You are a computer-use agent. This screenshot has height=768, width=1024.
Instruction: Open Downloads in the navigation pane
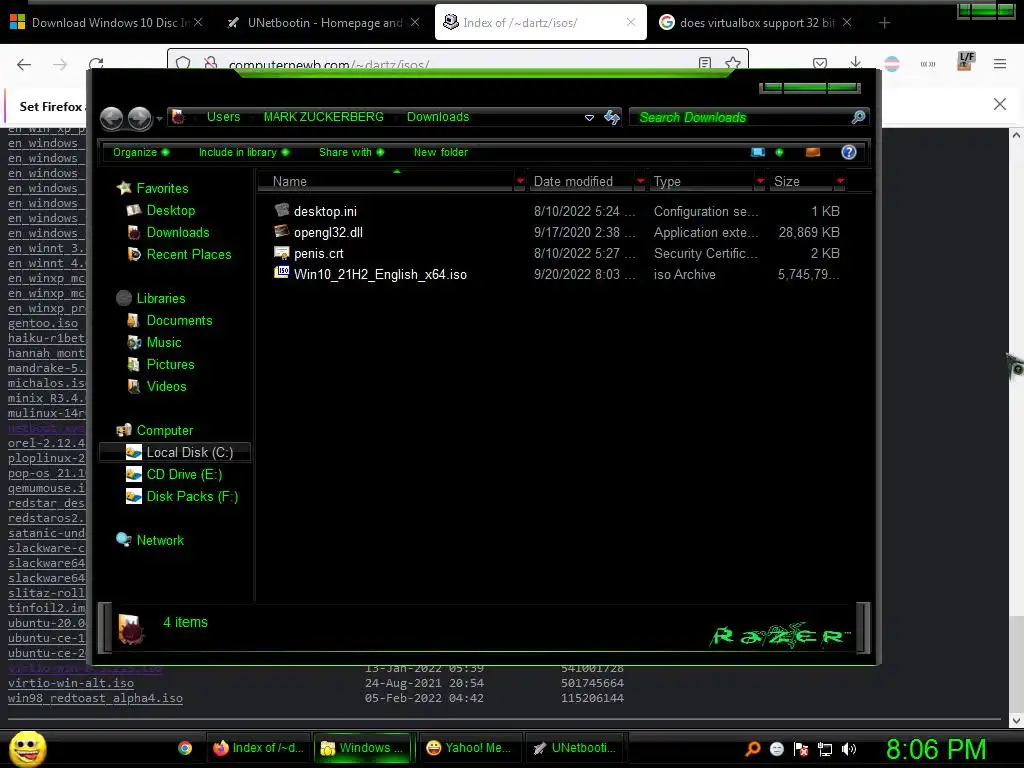click(178, 232)
